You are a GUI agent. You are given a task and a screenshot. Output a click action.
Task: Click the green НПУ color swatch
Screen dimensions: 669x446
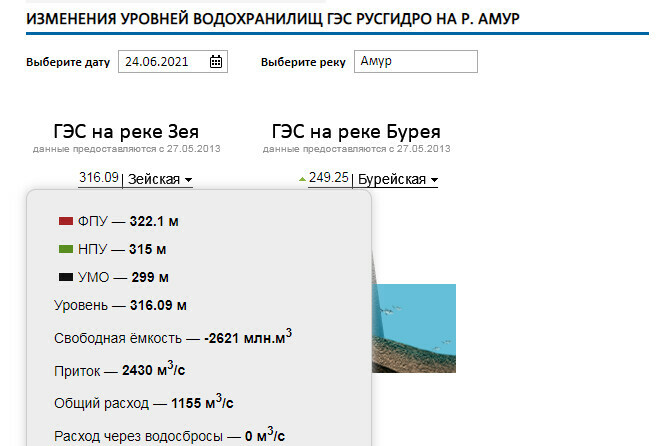click(x=66, y=249)
